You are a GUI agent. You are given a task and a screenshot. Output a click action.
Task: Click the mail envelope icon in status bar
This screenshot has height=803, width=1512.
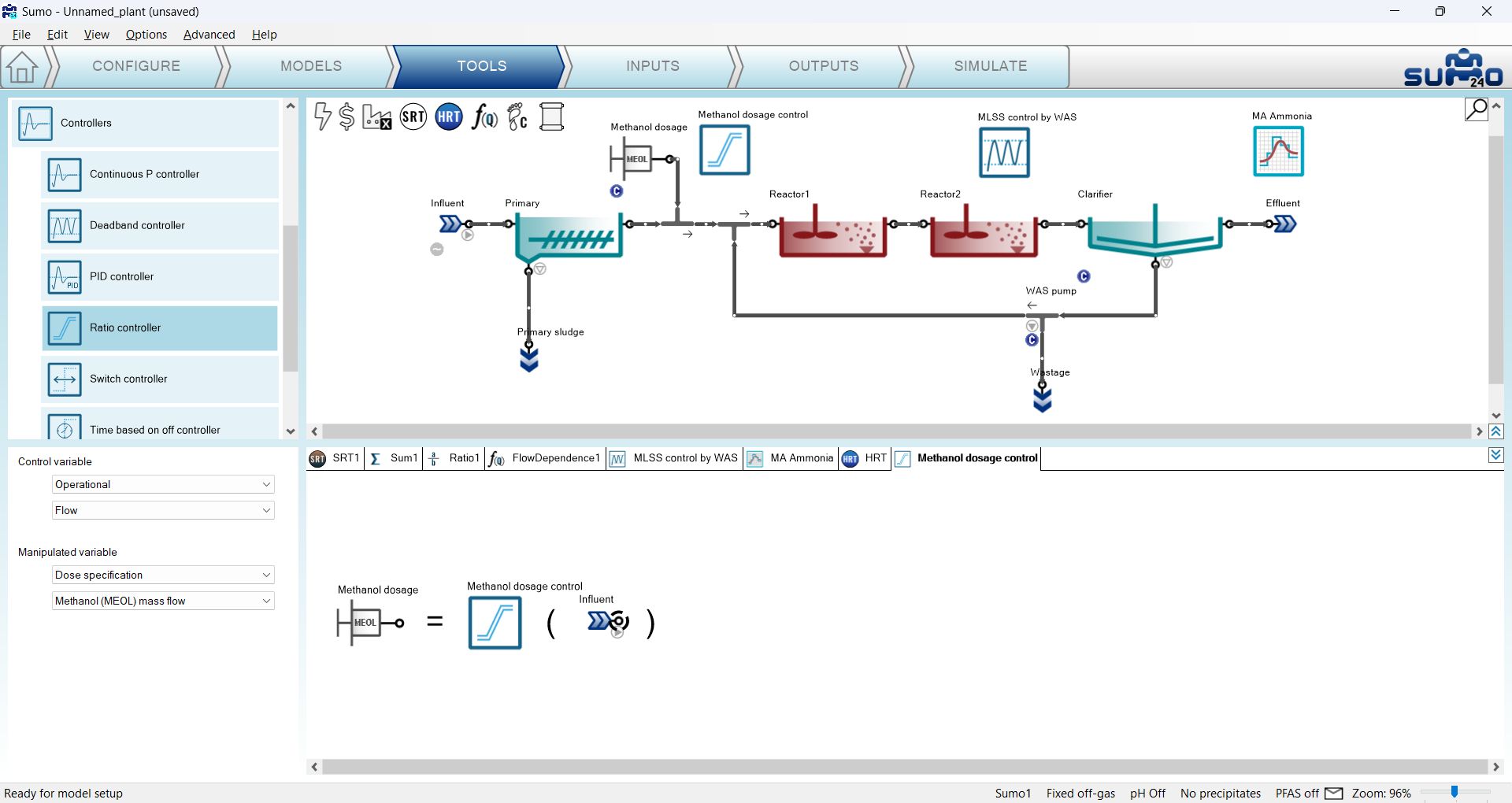pos(1334,793)
